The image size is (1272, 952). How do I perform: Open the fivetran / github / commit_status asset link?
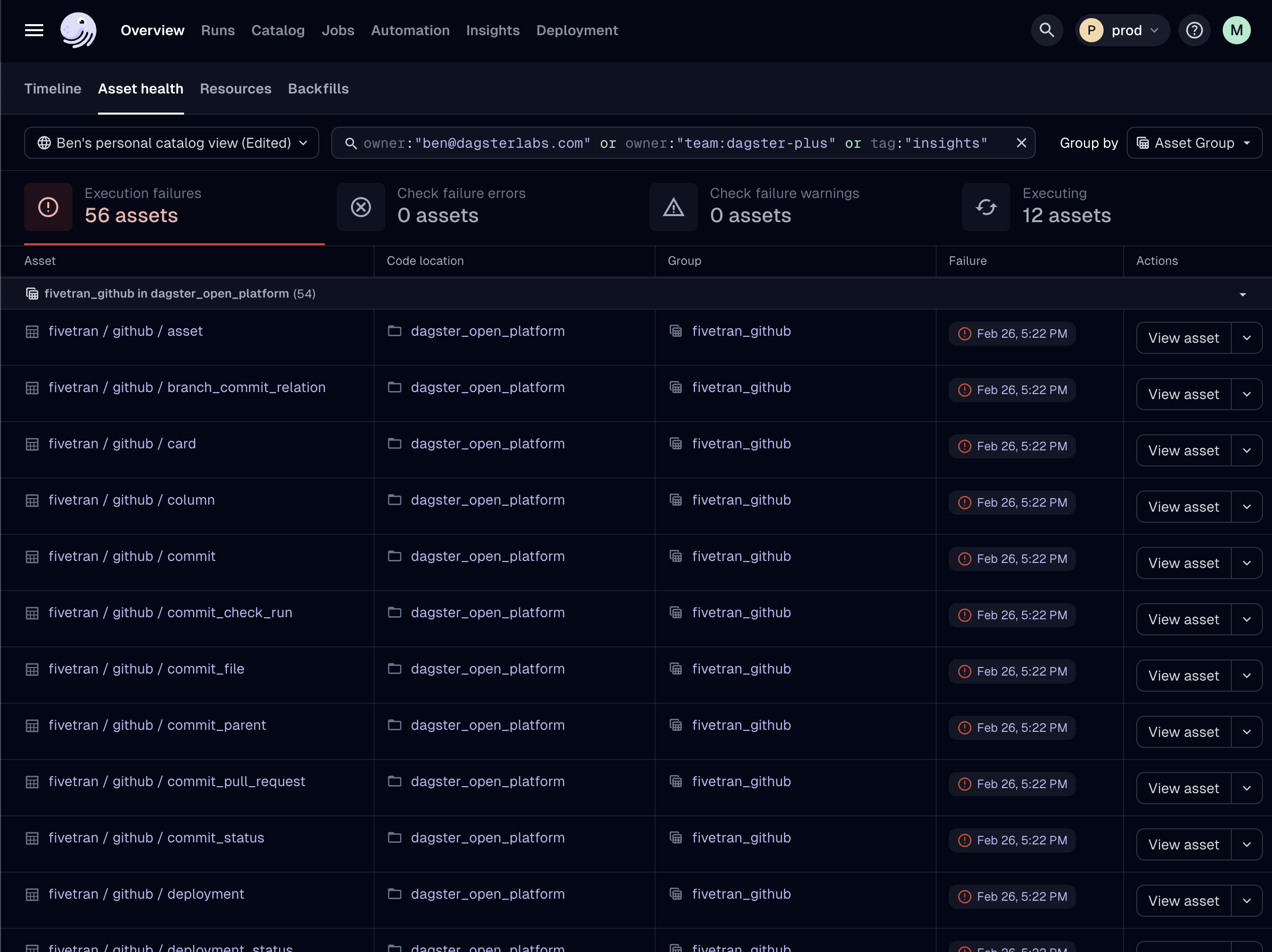156,838
